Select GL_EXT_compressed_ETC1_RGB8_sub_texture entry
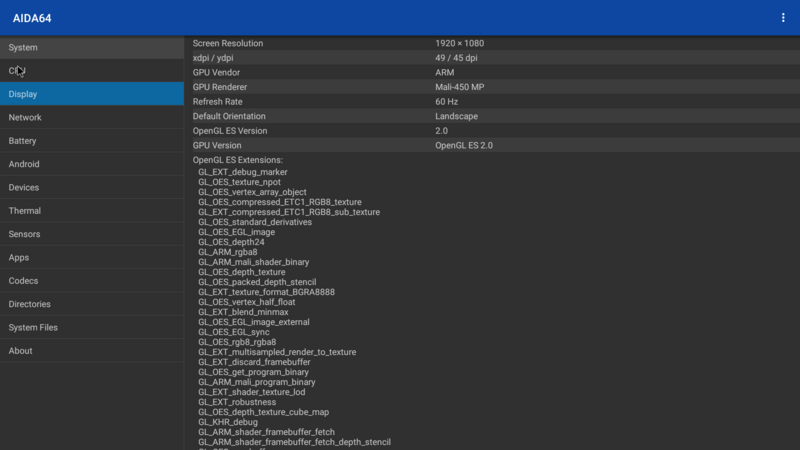 coord(289,212)
